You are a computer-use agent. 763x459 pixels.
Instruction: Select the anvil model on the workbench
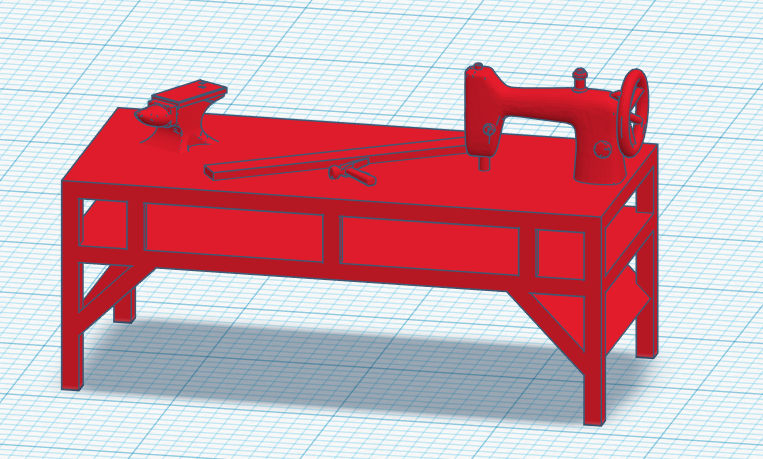pyautogui.click(x=182, y=116)
